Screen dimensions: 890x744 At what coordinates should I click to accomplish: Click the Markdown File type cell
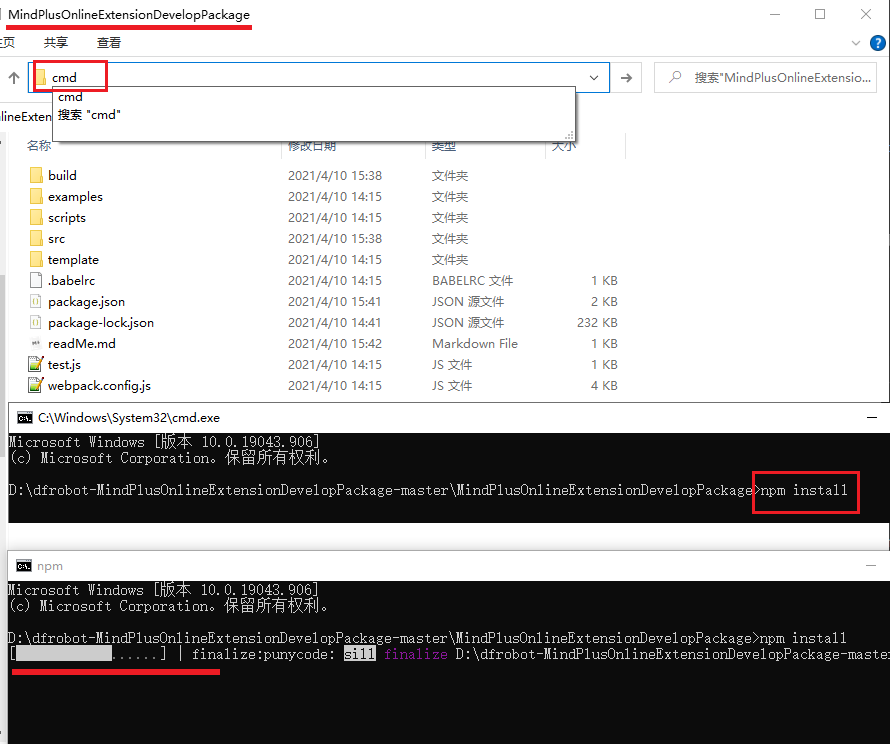coord(475,343)
